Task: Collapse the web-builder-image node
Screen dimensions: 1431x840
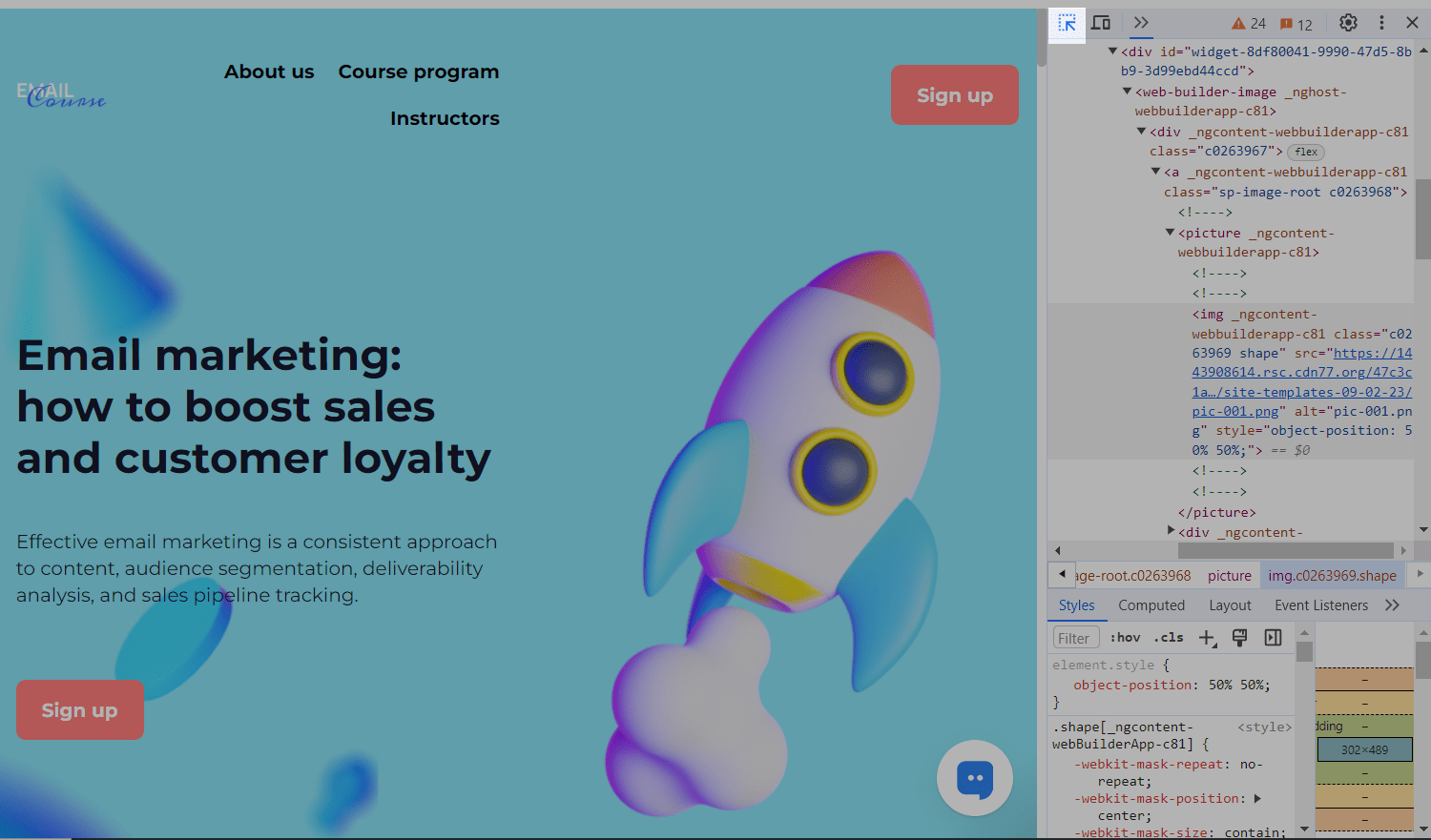Action: coord(1128,92)
